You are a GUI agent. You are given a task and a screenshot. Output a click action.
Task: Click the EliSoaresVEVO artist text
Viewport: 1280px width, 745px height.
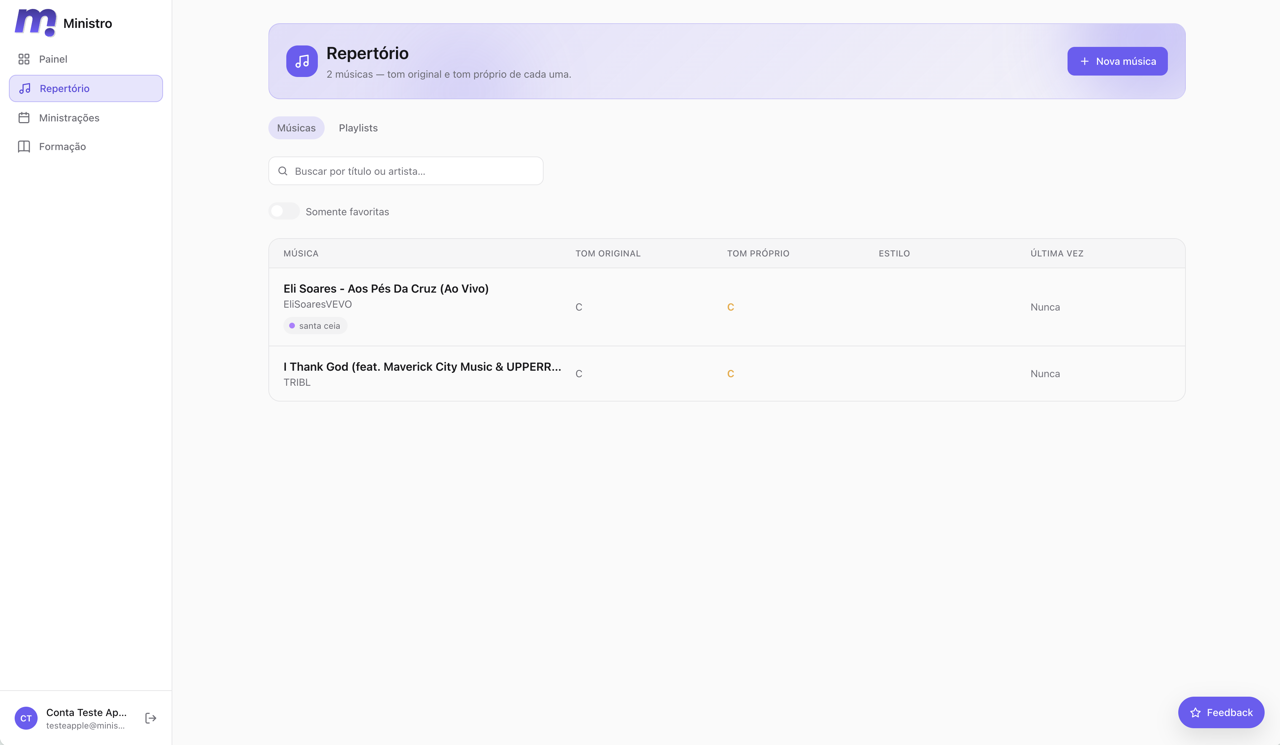(x=318, y=304)
